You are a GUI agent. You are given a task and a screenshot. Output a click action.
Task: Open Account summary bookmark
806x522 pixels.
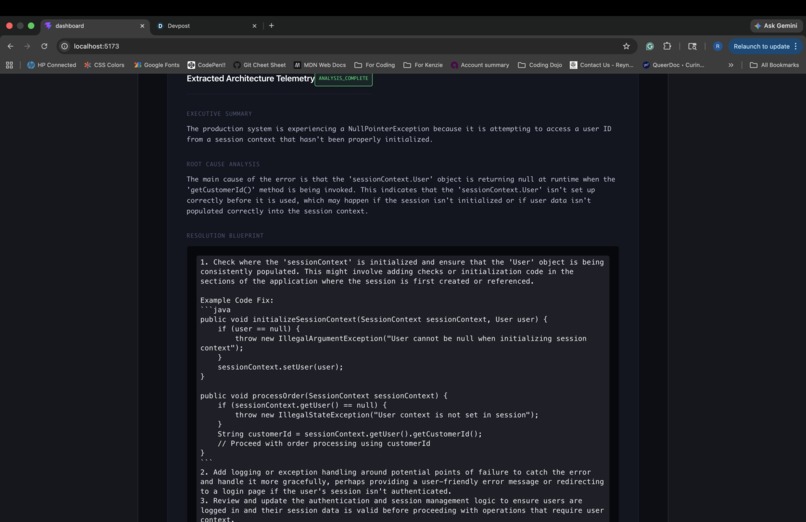coord(480,65)
